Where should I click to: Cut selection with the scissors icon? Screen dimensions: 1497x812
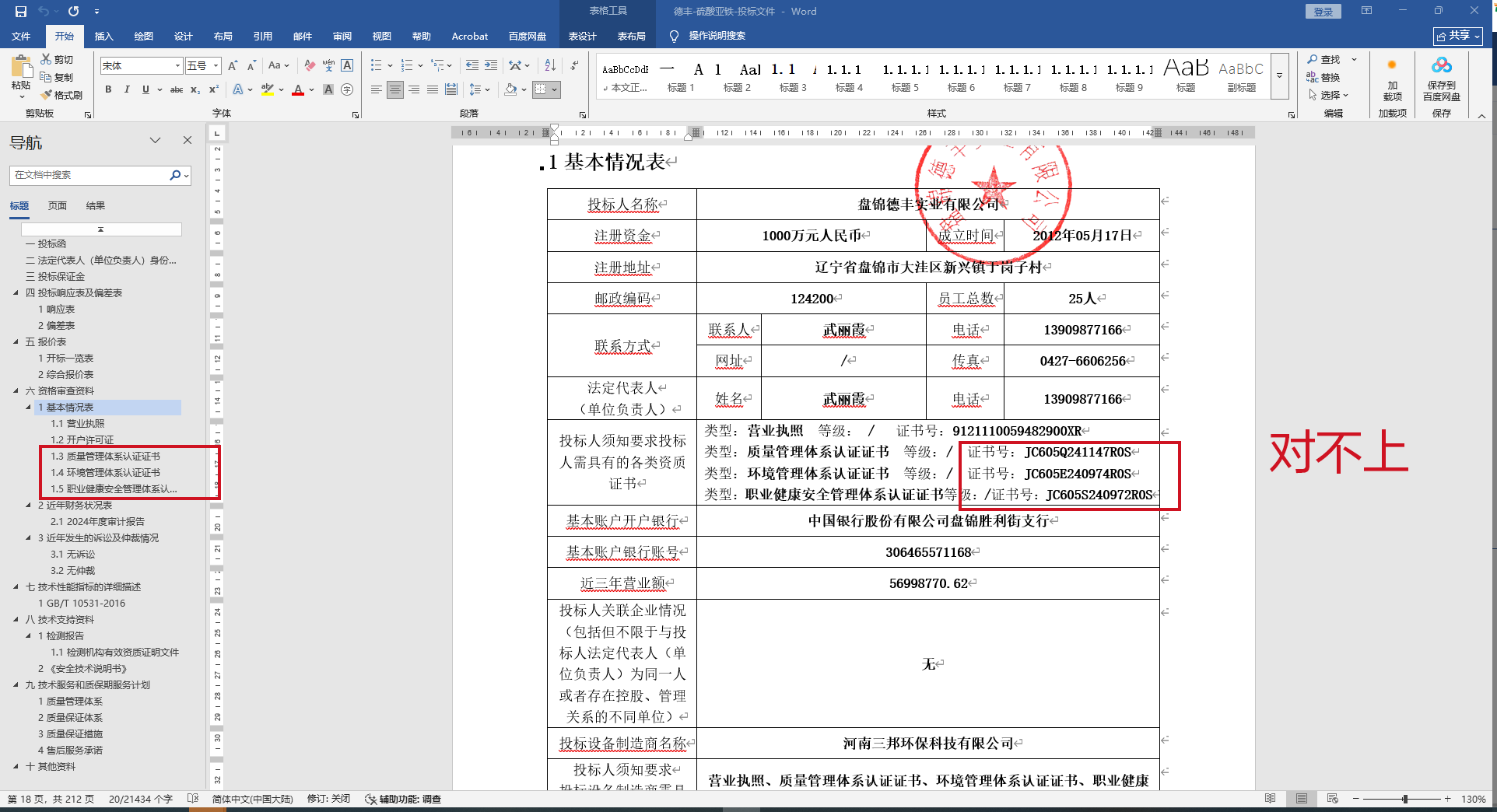click(x=47, y=59)
